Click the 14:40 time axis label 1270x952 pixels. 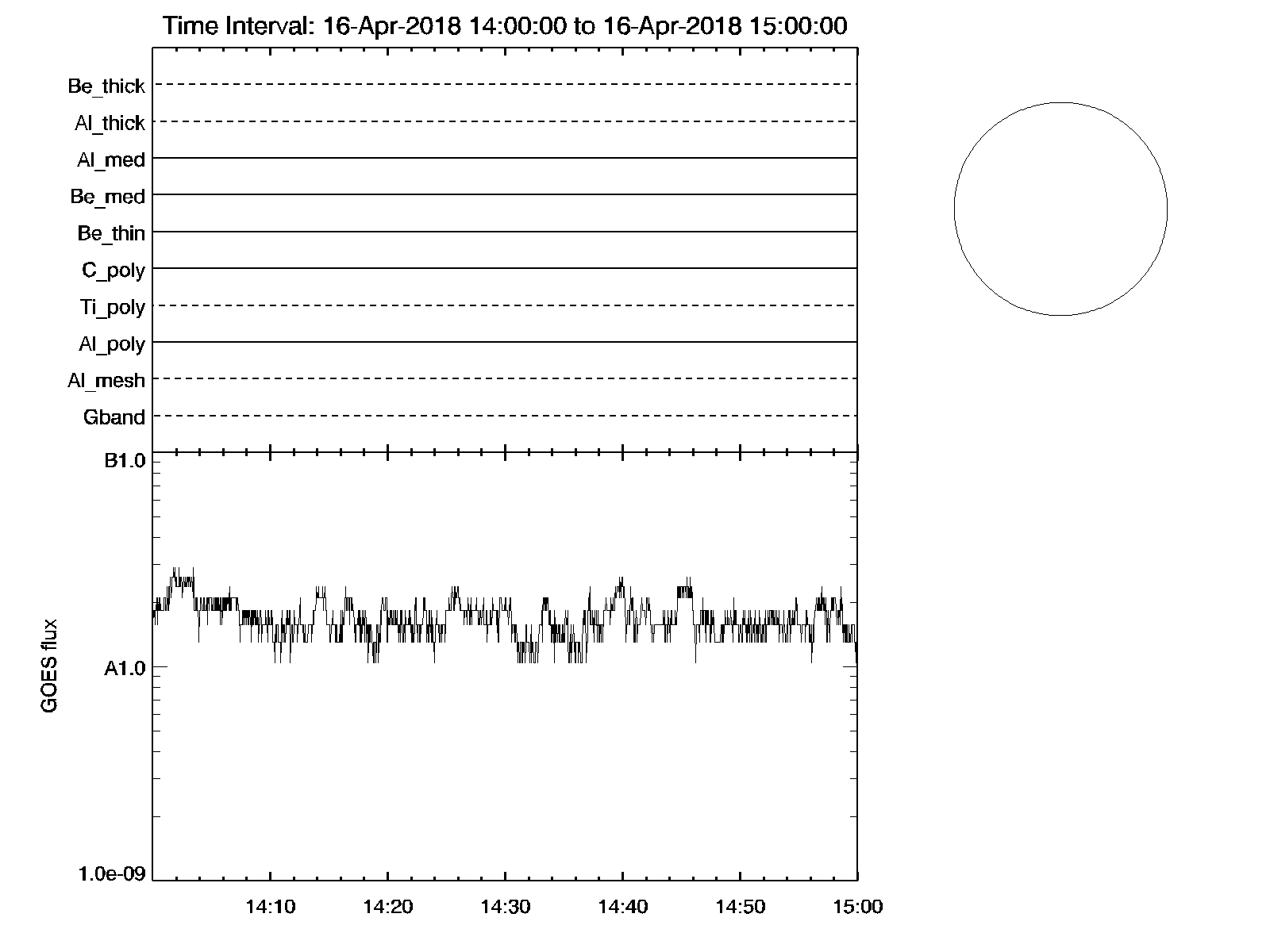[x=623, y=907]
